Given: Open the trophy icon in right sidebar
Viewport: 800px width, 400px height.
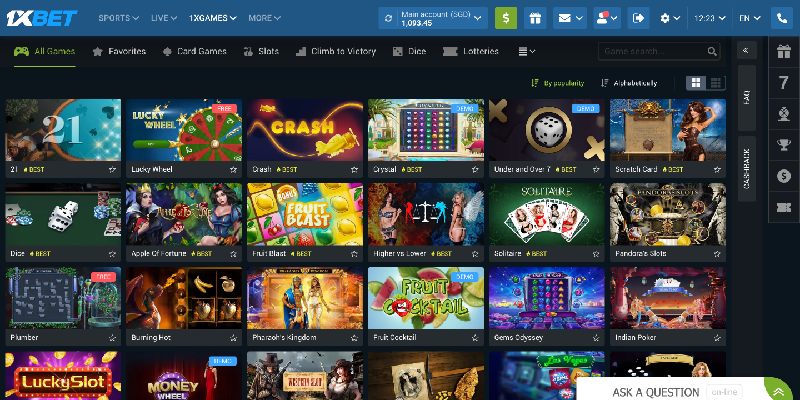Looking at the screenshot, I should (x=784, y=145).
